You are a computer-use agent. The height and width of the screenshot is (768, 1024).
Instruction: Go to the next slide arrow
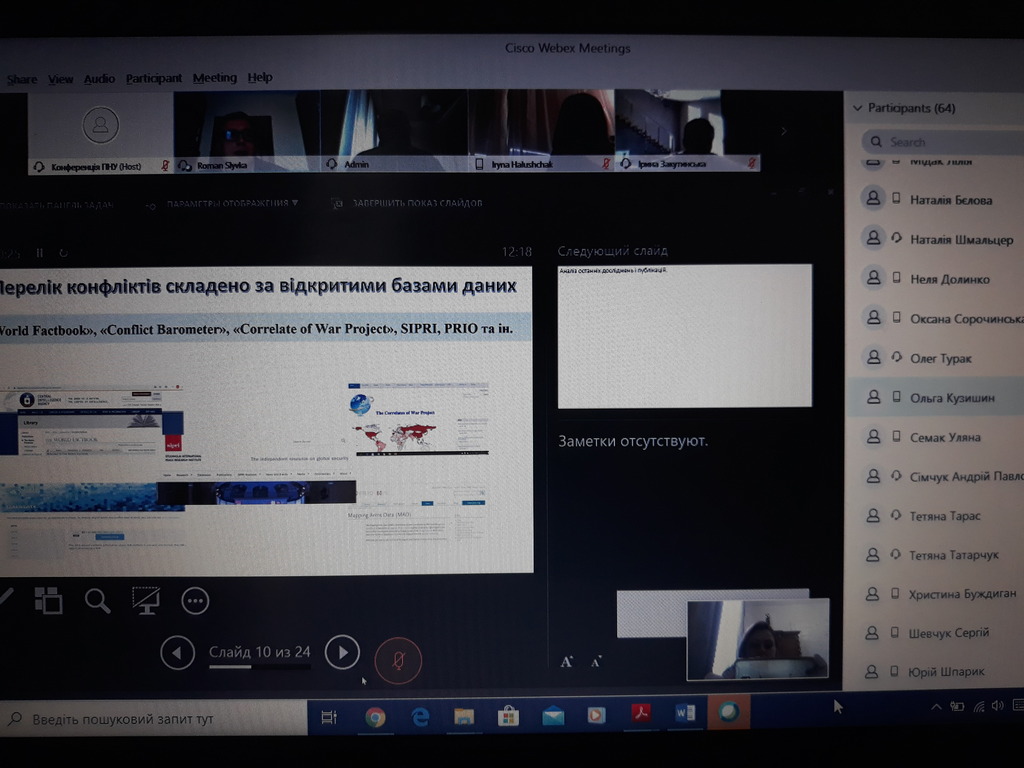click(x=342, y=652)
